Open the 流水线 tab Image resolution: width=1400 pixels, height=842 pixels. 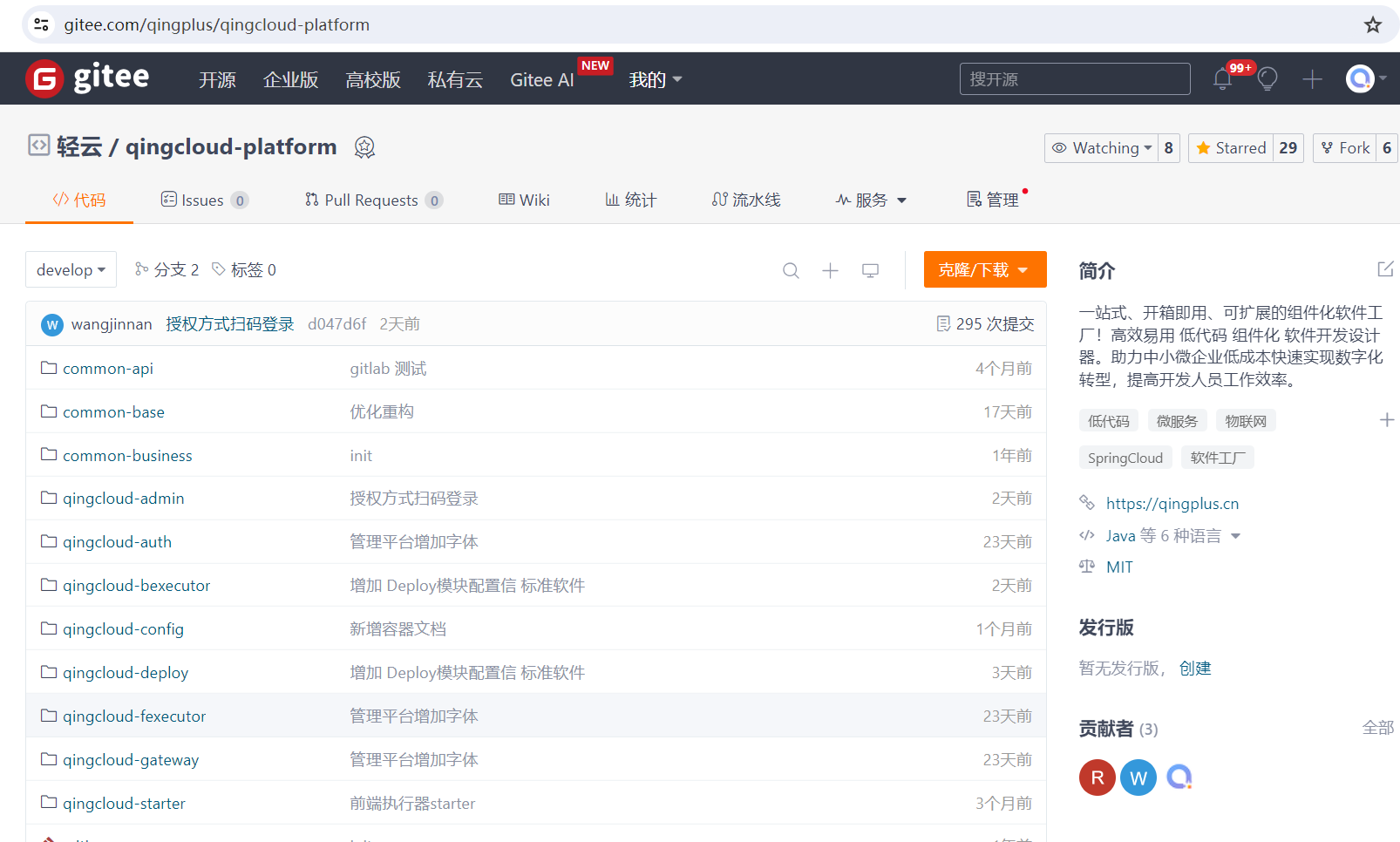pyautogui.click(x=746, y=200)
